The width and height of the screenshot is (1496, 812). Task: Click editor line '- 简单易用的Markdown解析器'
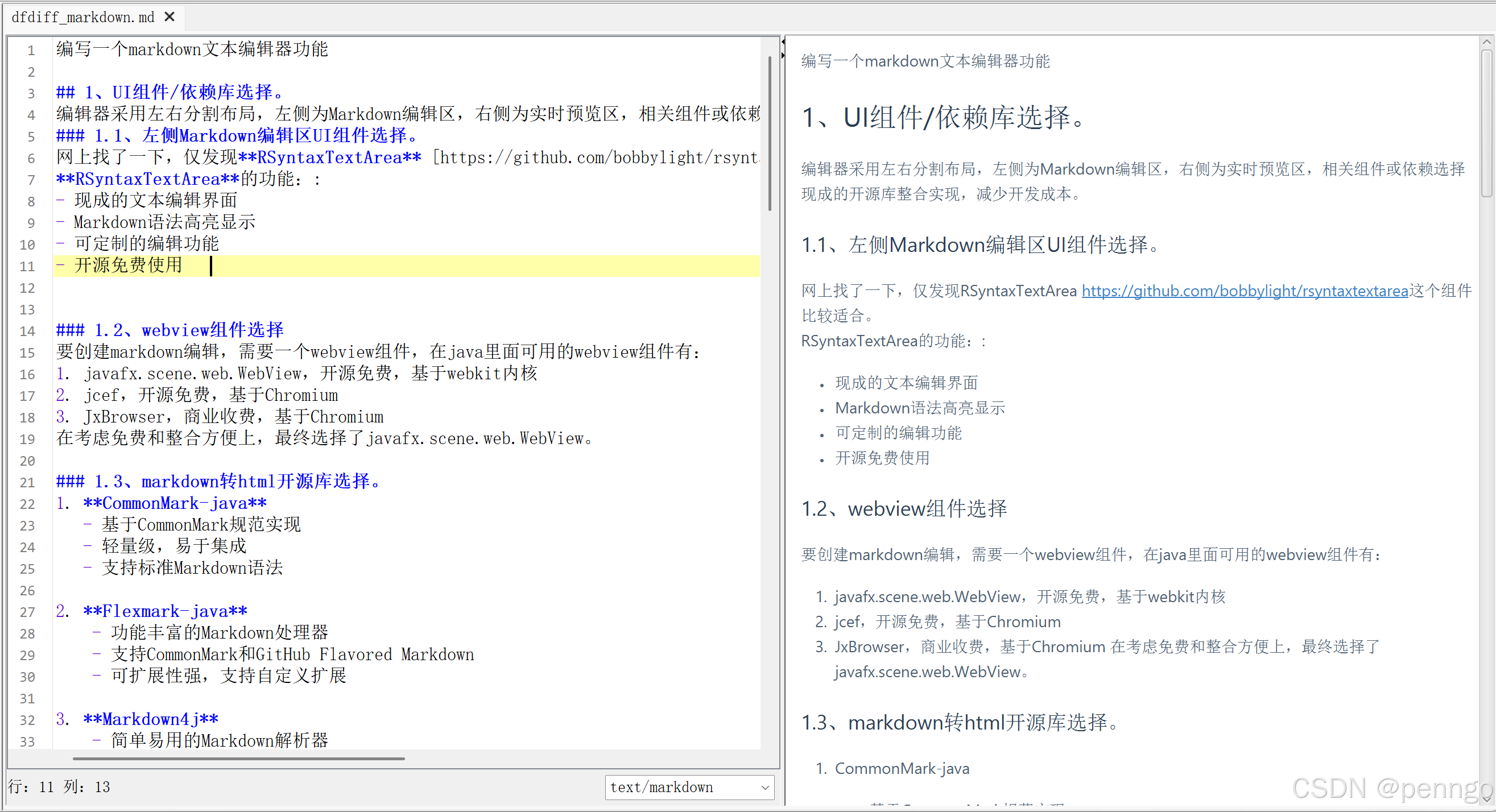coord(210,740)
